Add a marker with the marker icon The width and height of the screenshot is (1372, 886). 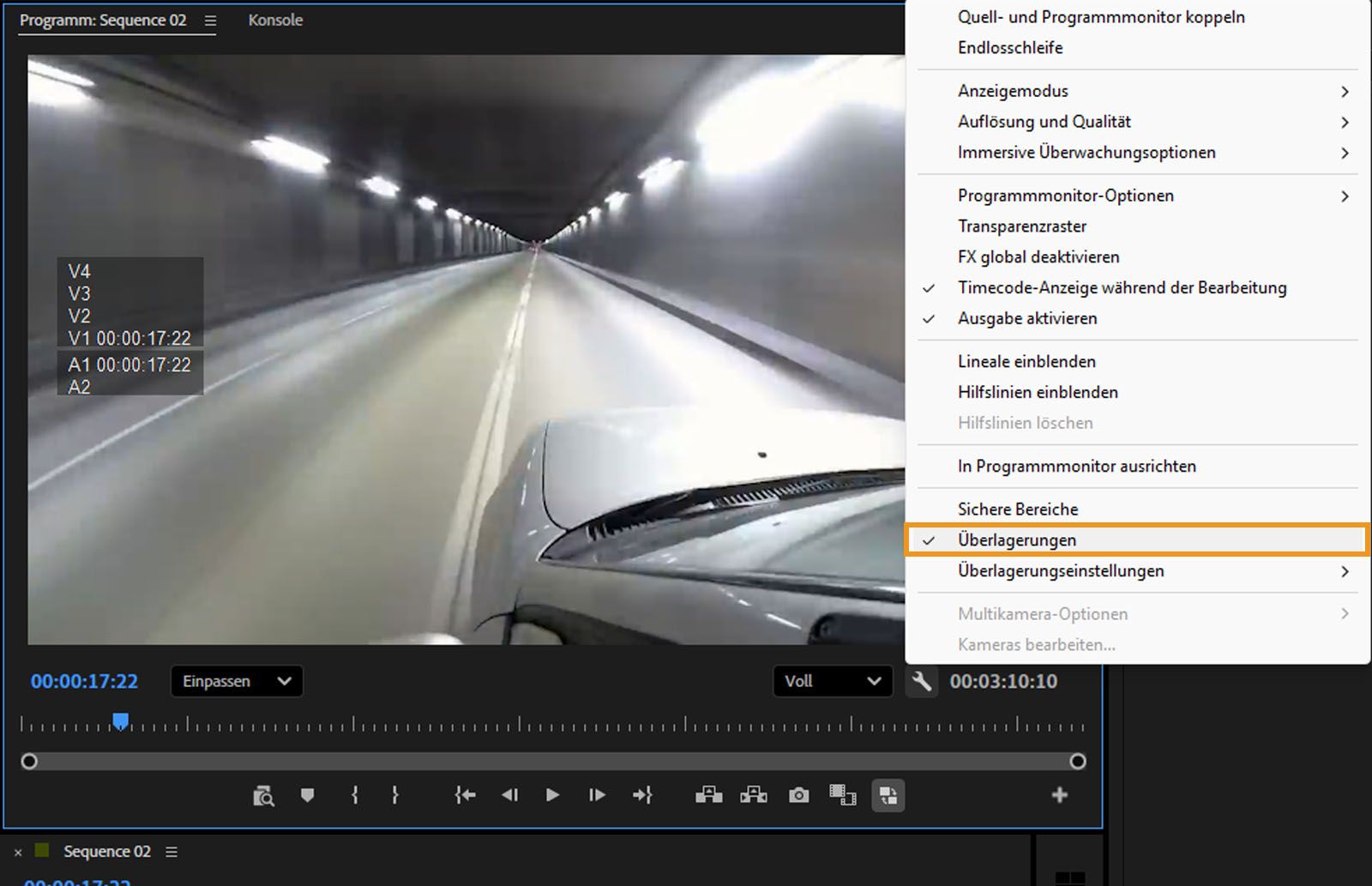[307, 795]
